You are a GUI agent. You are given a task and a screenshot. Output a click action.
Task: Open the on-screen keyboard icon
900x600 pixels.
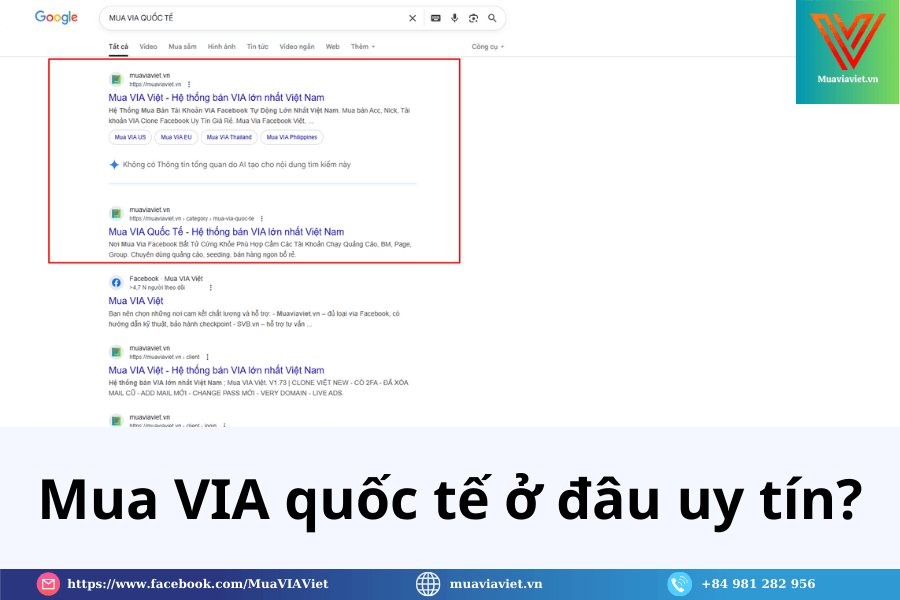[x=436, y=18]
